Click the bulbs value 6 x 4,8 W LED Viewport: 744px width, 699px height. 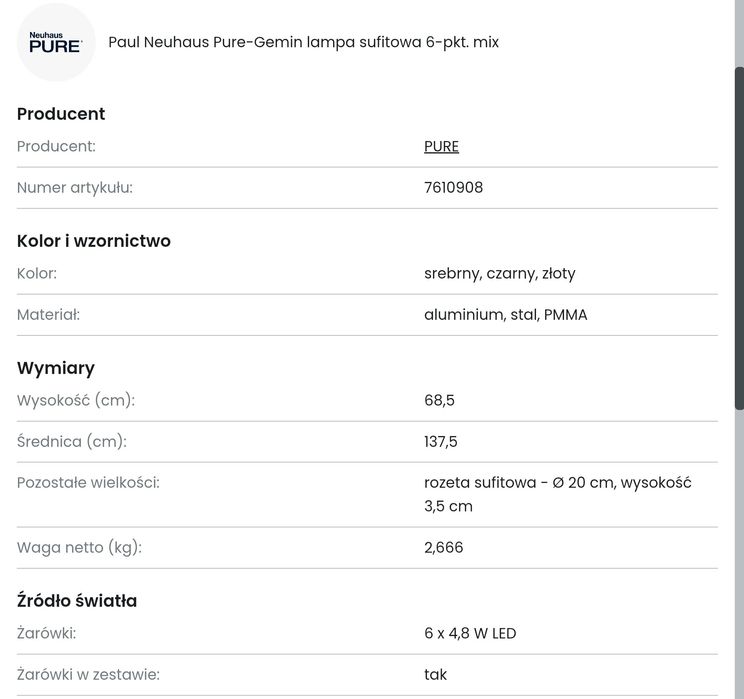(x=470, y=633)
